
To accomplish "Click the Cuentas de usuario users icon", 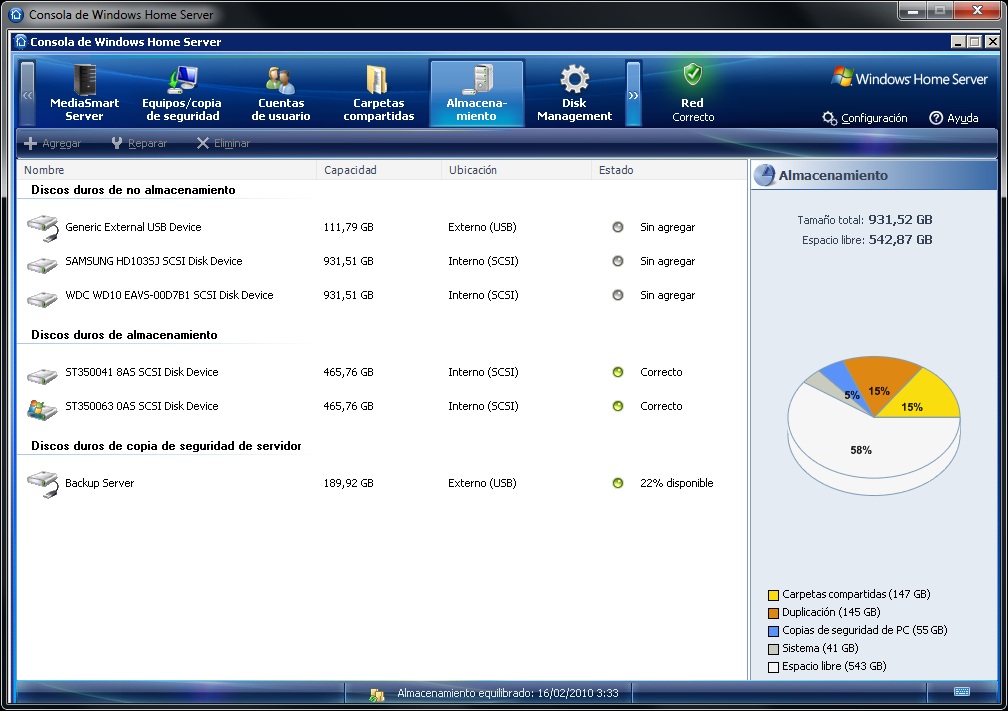I will point(280,80).
